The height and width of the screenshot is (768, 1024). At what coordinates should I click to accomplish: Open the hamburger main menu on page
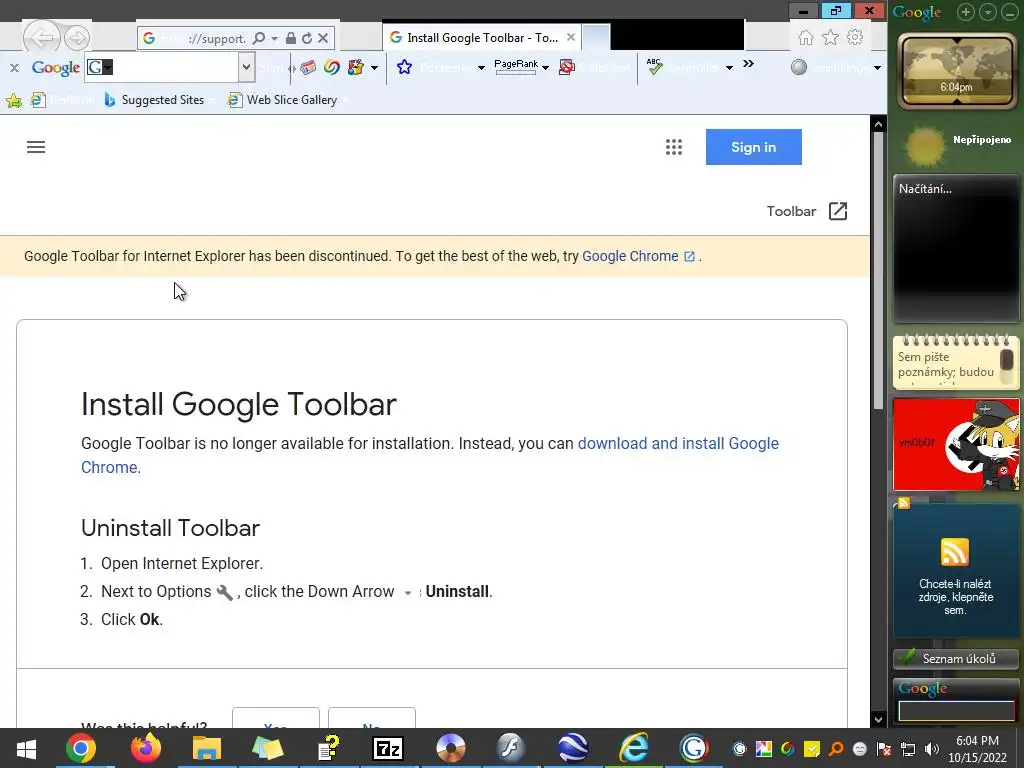36,147
